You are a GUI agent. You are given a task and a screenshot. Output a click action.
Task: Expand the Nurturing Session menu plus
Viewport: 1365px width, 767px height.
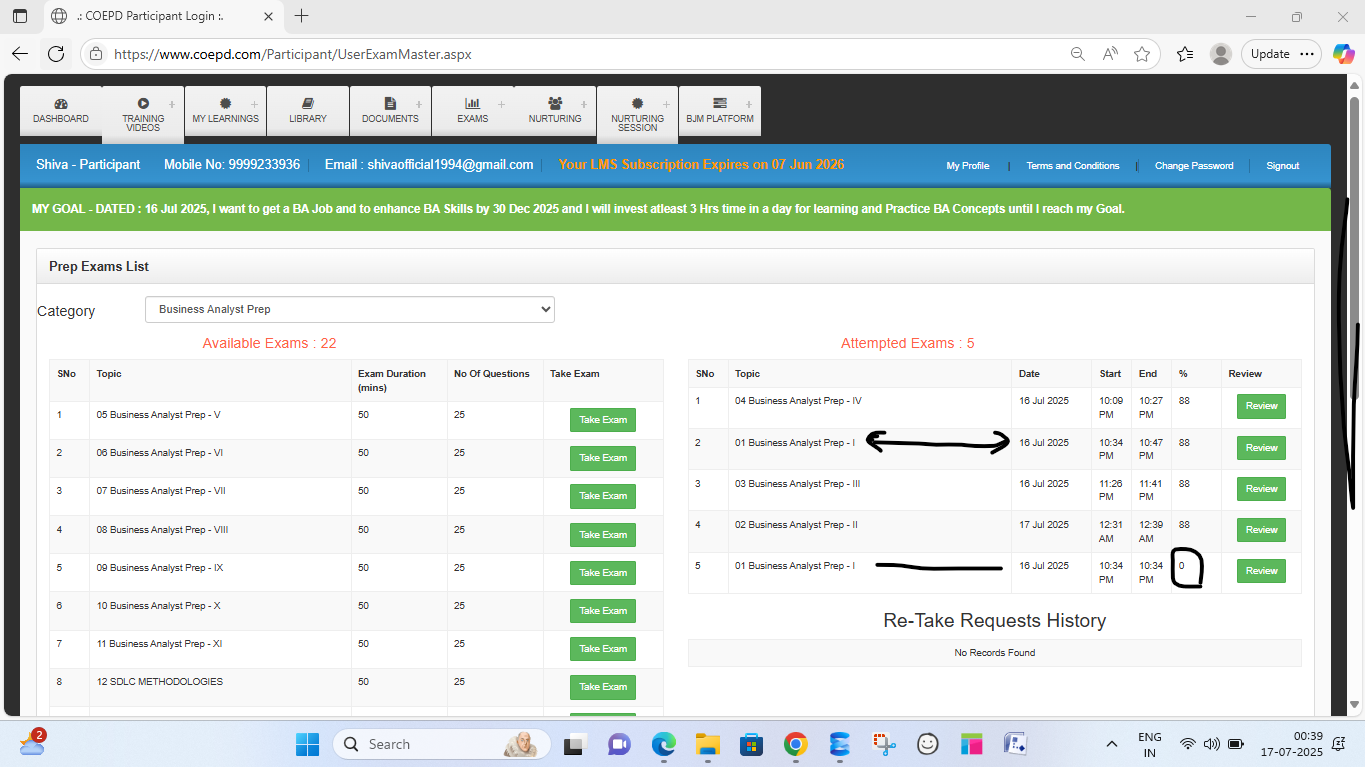(667, 104)
